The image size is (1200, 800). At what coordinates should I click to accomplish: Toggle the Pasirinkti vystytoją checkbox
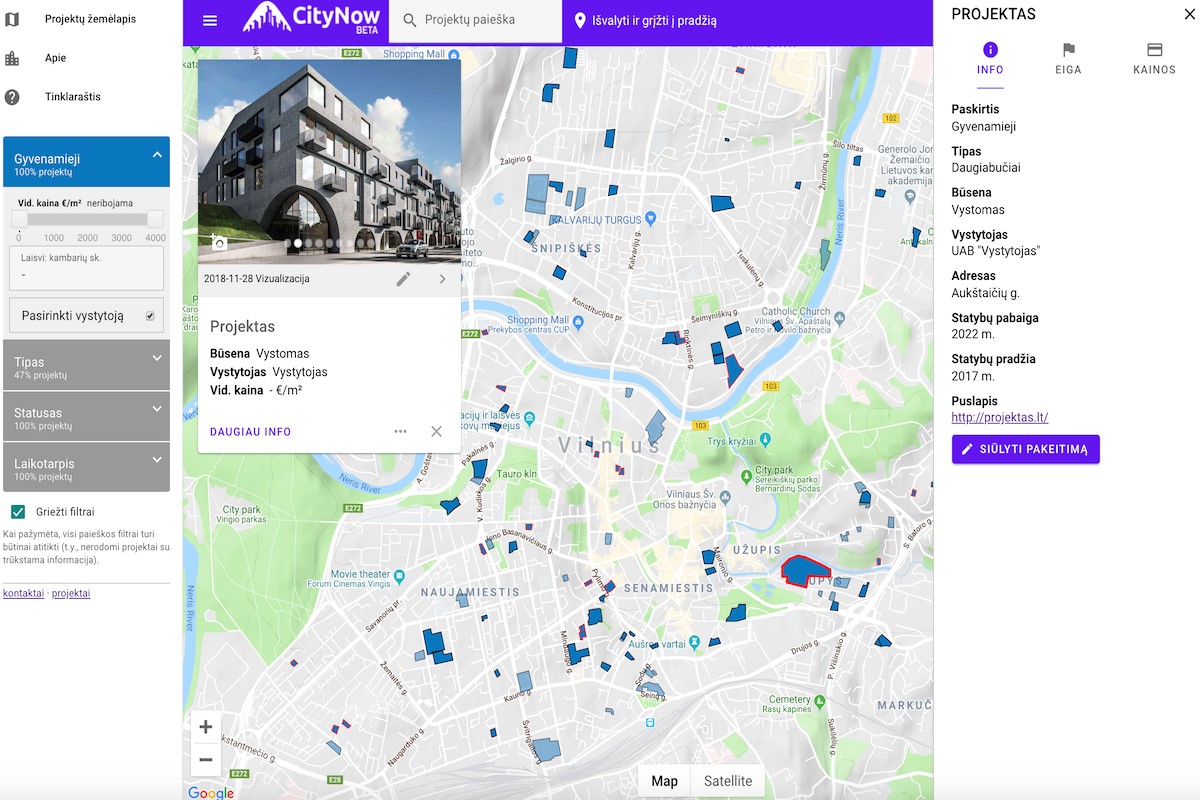(x=150, y=316)
